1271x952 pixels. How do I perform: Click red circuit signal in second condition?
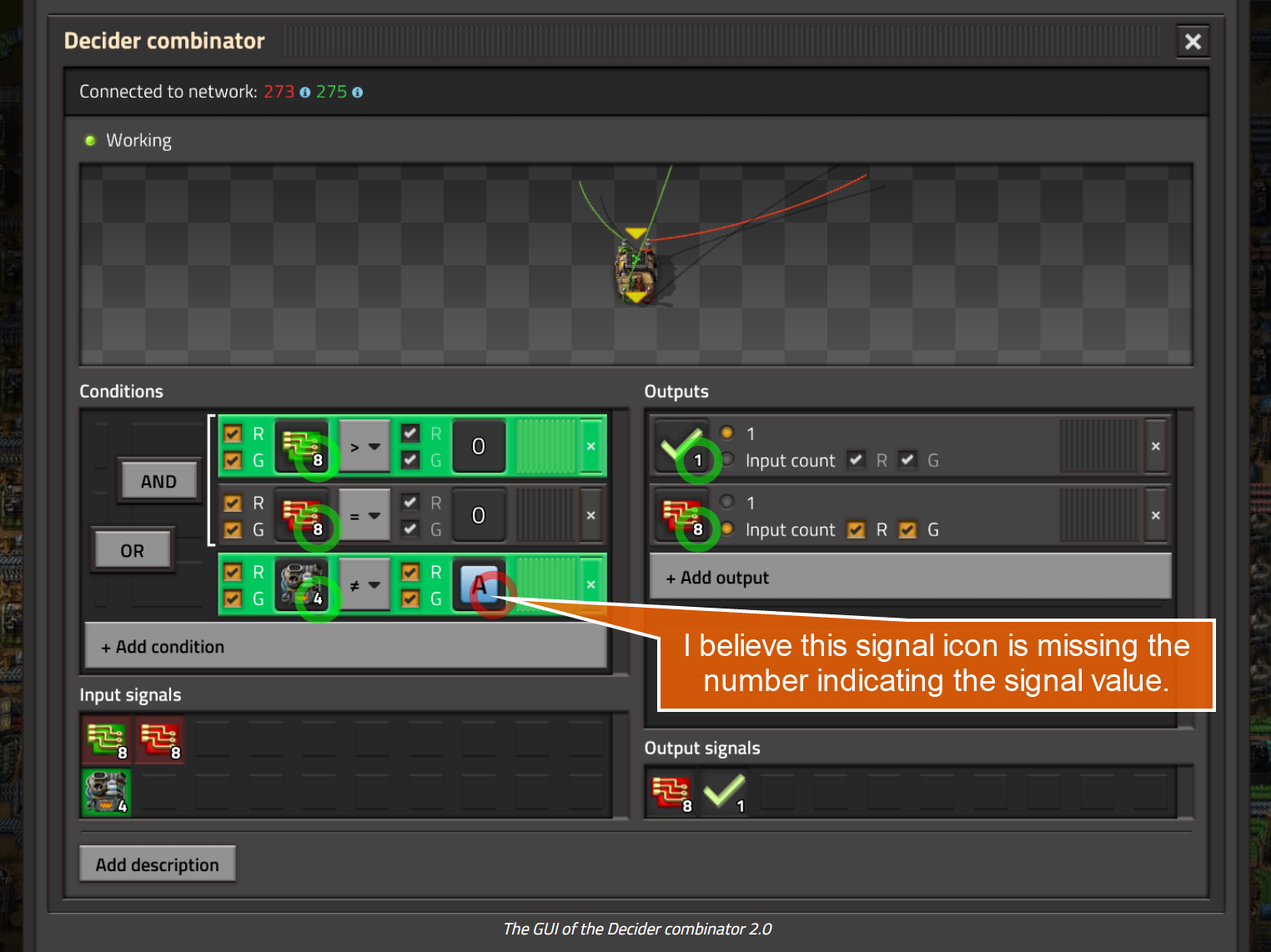click(x=301, y=515)
